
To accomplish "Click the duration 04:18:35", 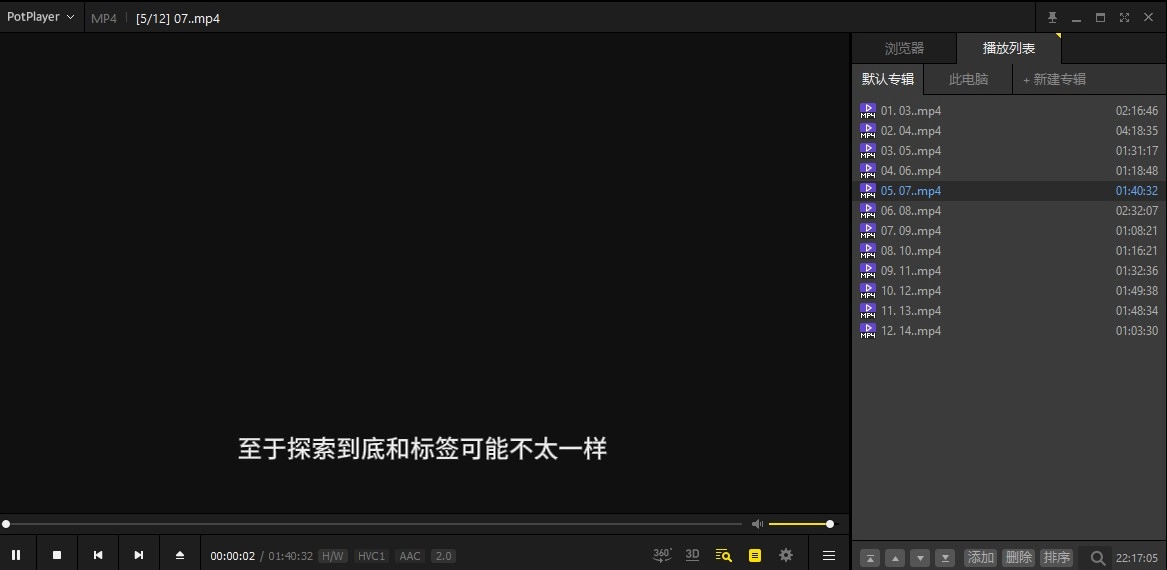I will pyautogui.click(x=1136, y=131).
